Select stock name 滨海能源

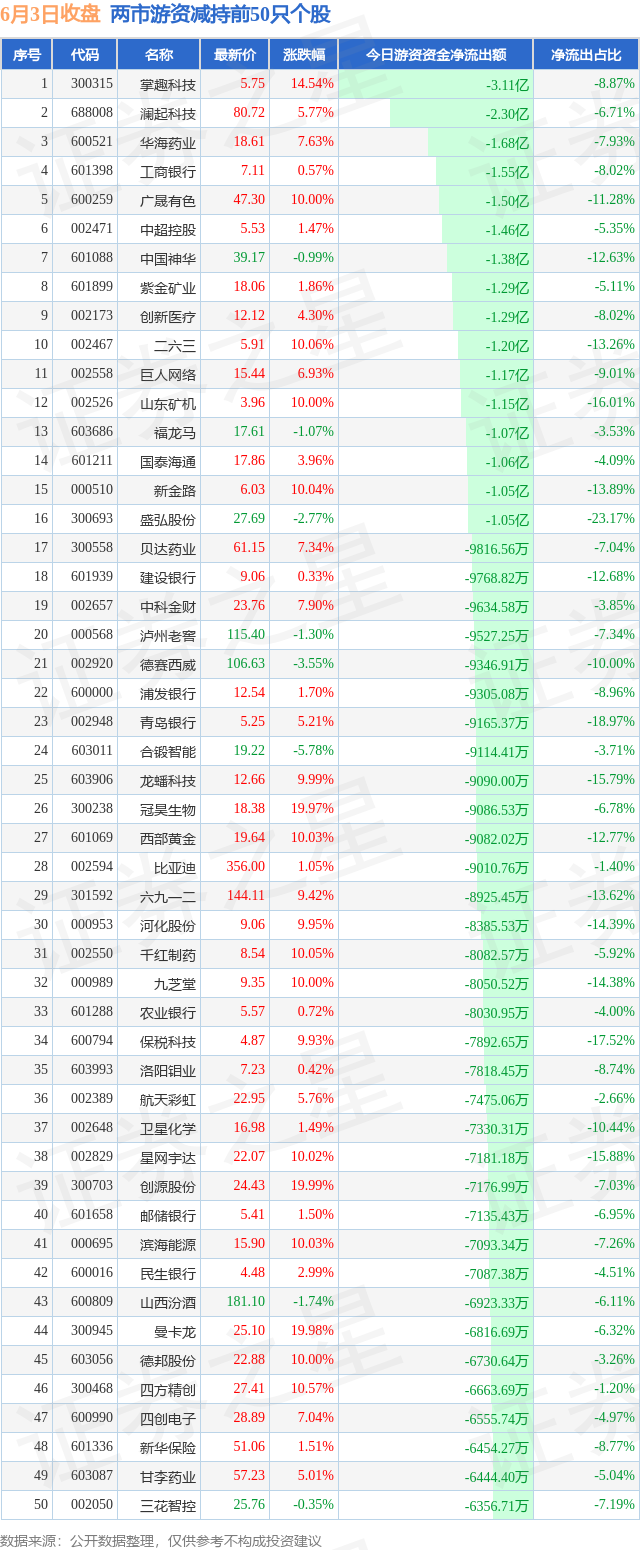pos(168,1245)
